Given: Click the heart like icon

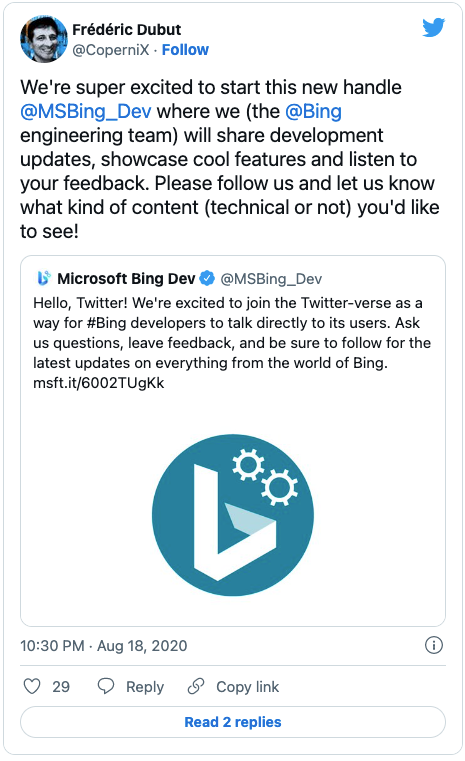Looking at the screenshot, I should pos(32,686).
